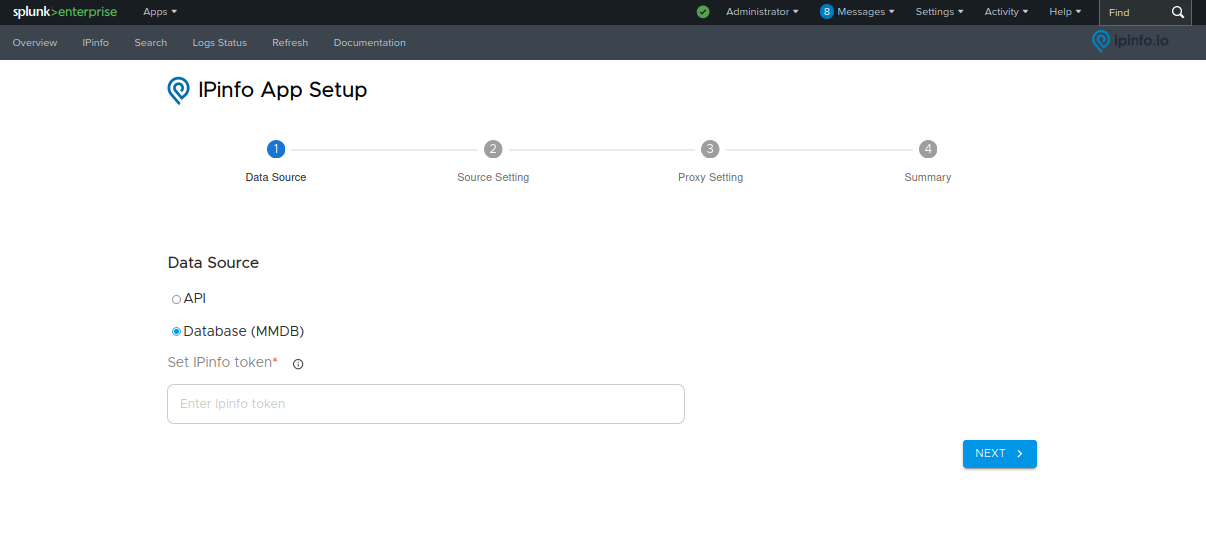1206x542 pixels.
Task: Click the NEXT button
Action: 1000,454
